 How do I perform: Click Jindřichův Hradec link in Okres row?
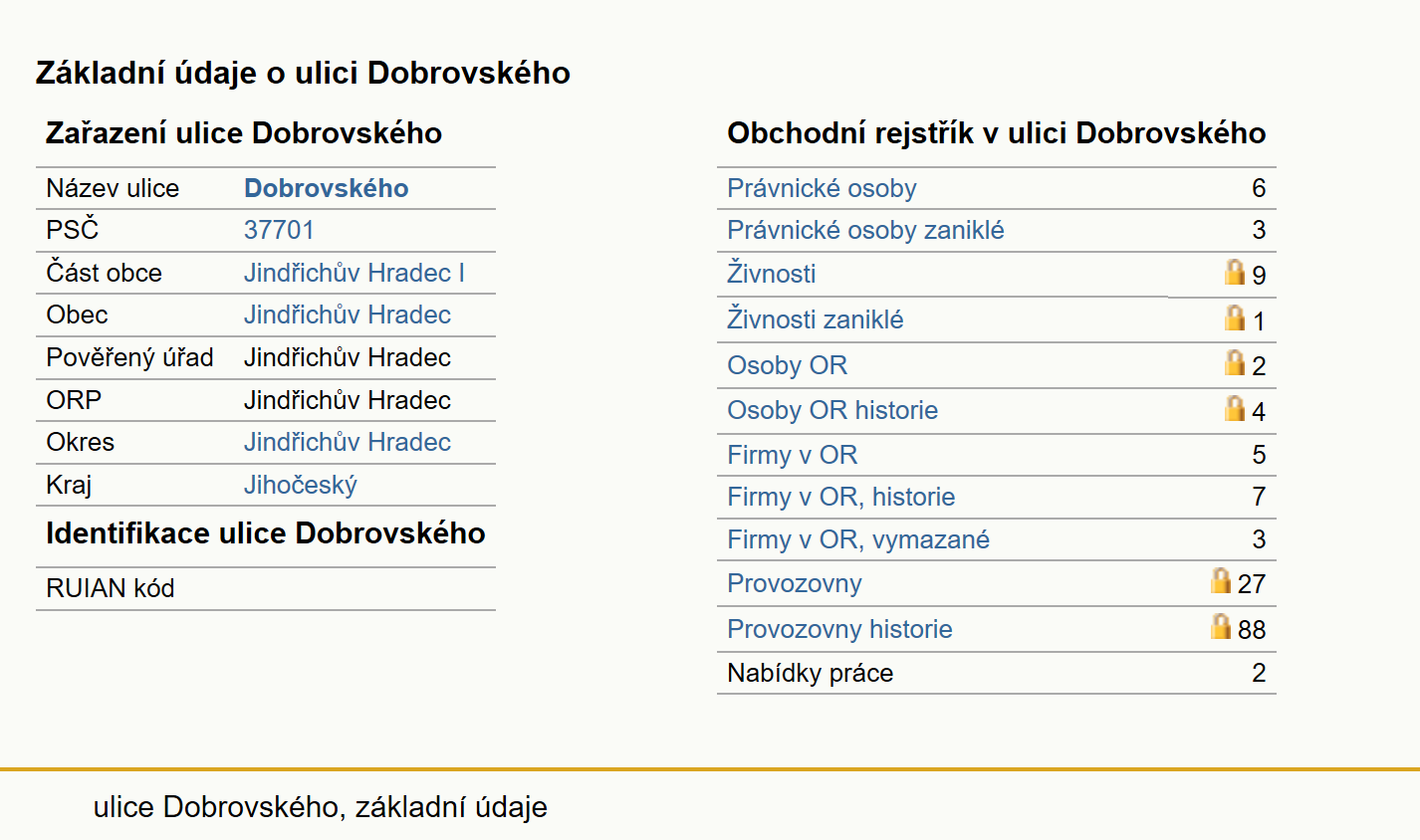pyautogui.click(x=348, y=442)
